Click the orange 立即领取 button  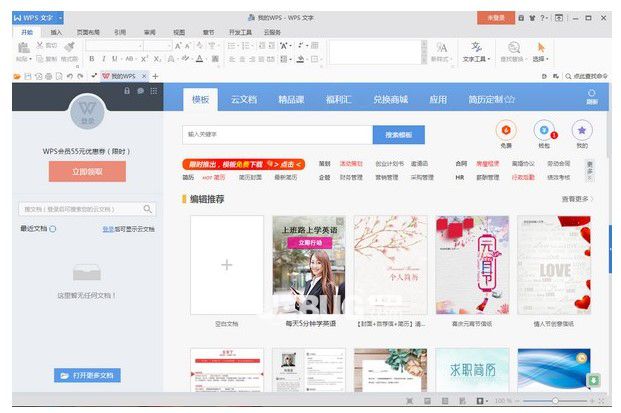[87, 171]
